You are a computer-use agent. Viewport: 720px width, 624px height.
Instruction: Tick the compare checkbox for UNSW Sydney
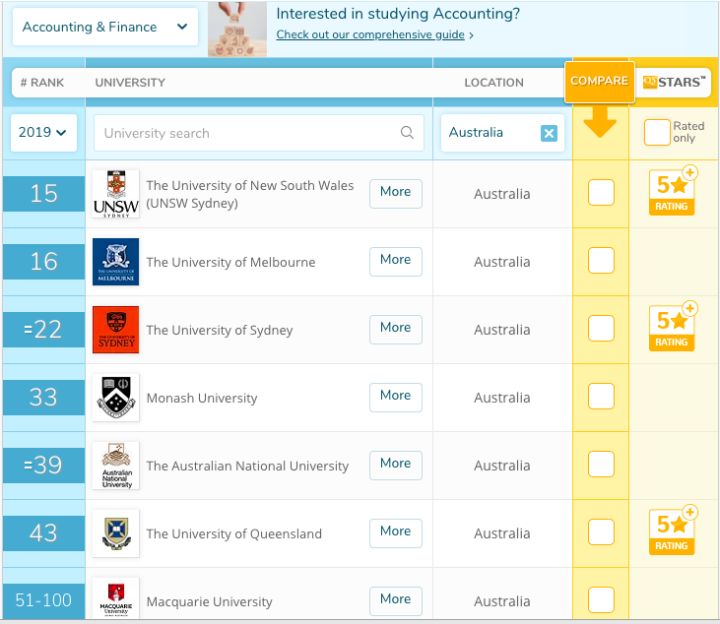click(601, 192)
